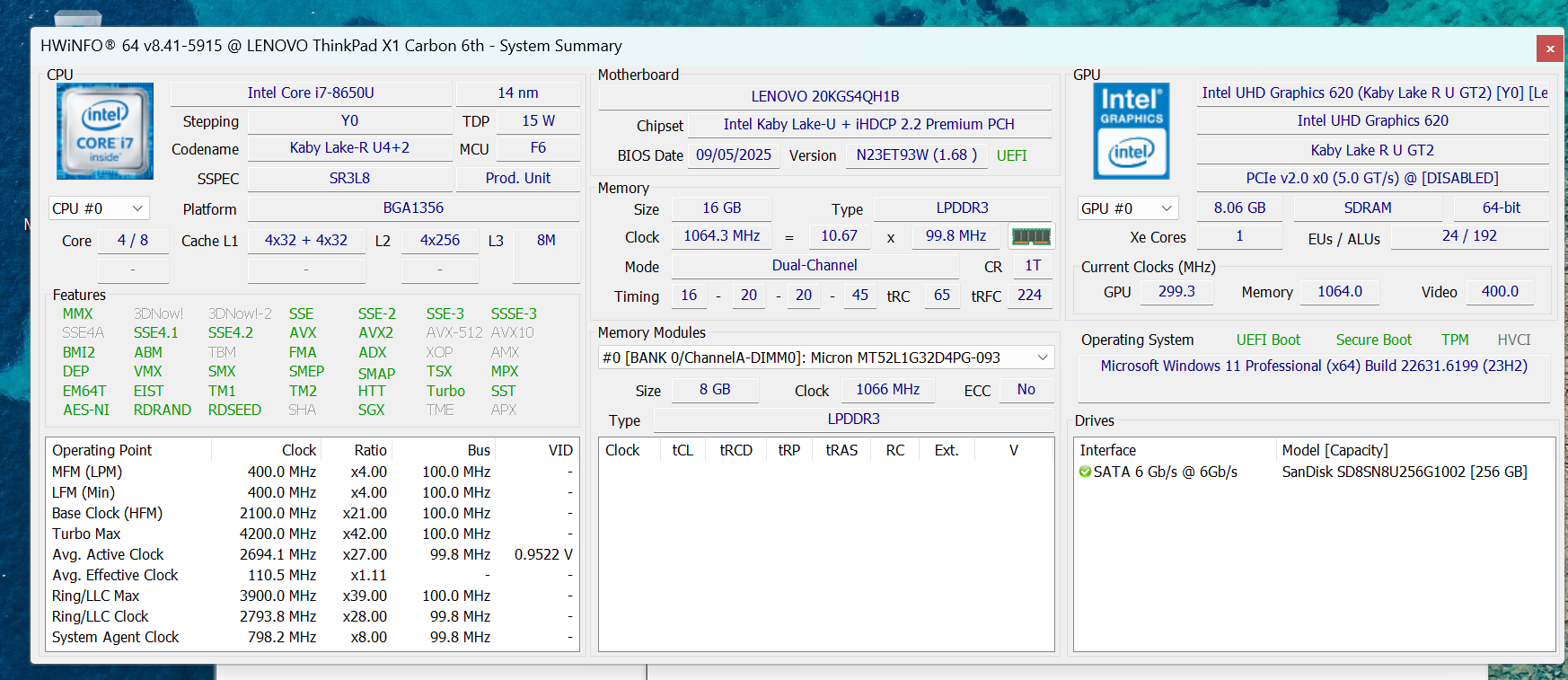Click the RDSEED feature label

pyautogui.click(x=234, y=410)
